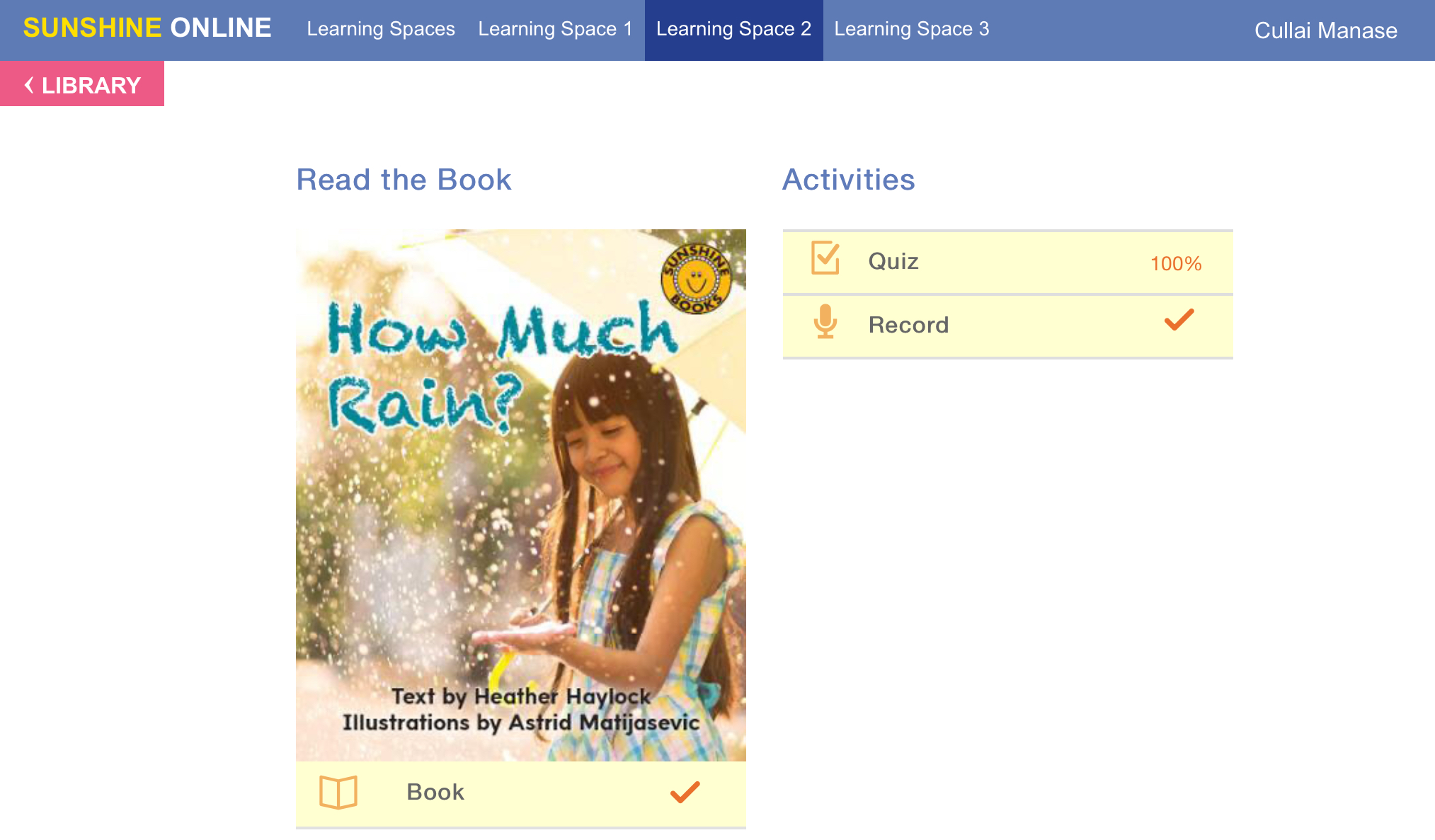Click the orange checkmark in the Record row

[1179, 320]
